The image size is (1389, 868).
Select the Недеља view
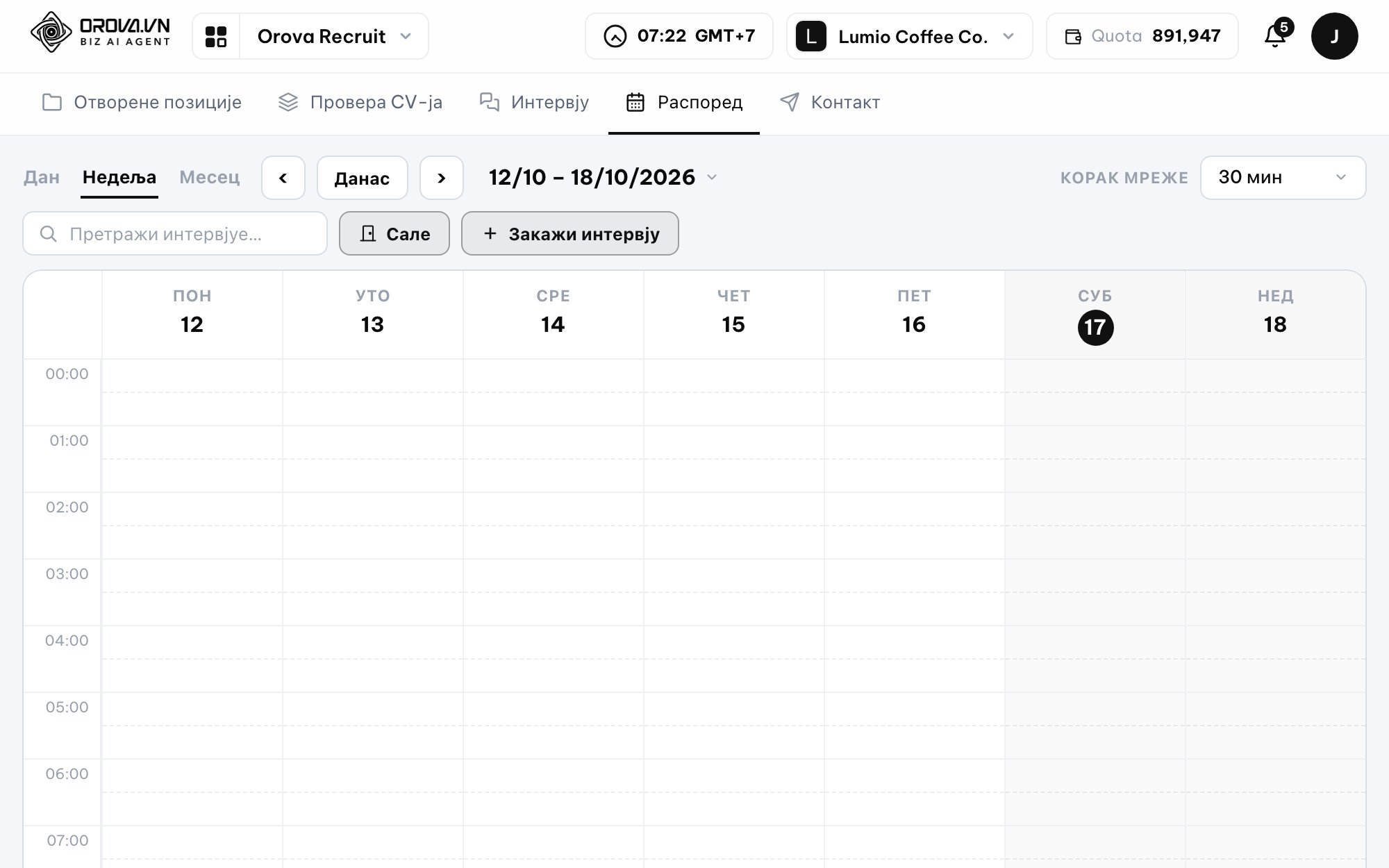tap(119, 177)
